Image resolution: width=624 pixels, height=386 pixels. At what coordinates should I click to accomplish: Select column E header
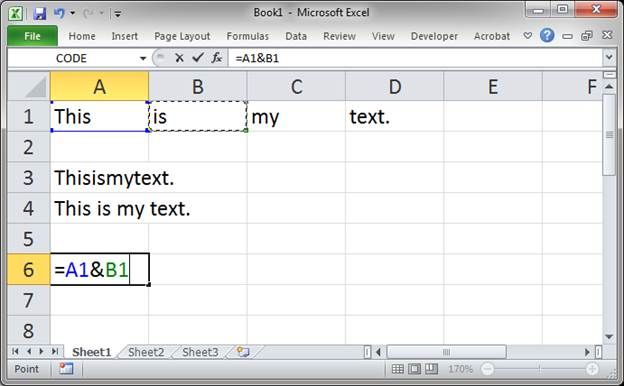click(x=493, y=86)
